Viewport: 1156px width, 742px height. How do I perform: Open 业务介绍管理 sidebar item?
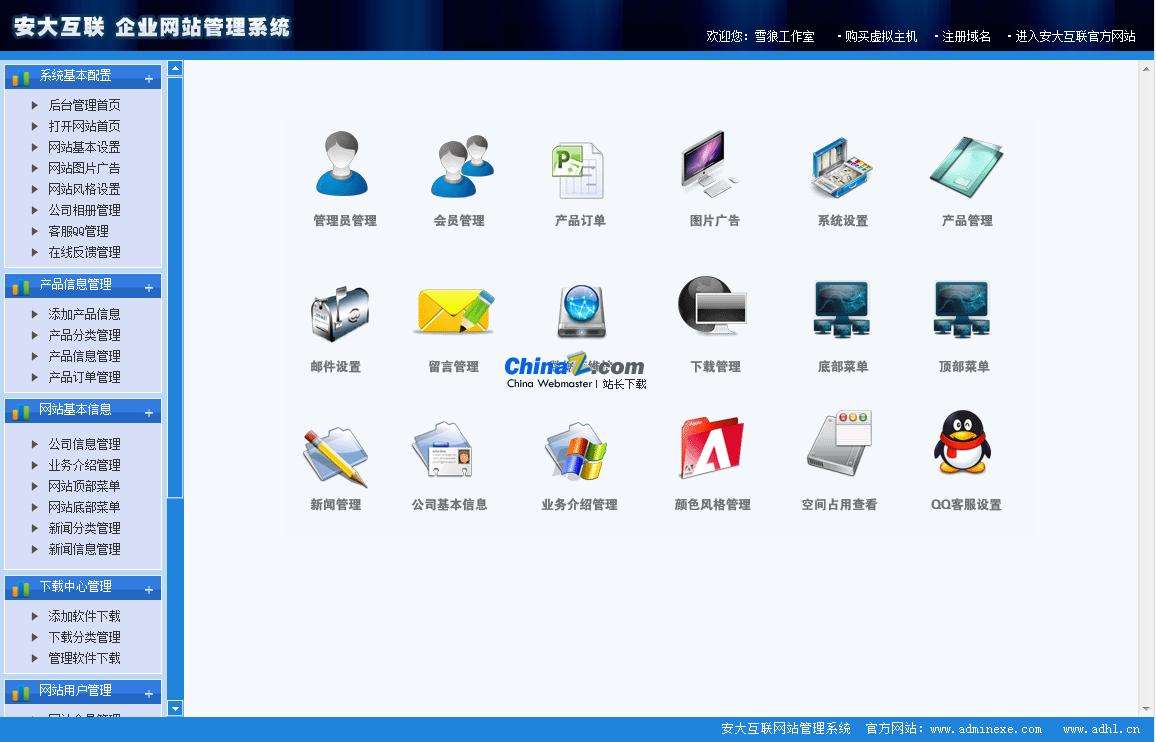tap(84, 465)
